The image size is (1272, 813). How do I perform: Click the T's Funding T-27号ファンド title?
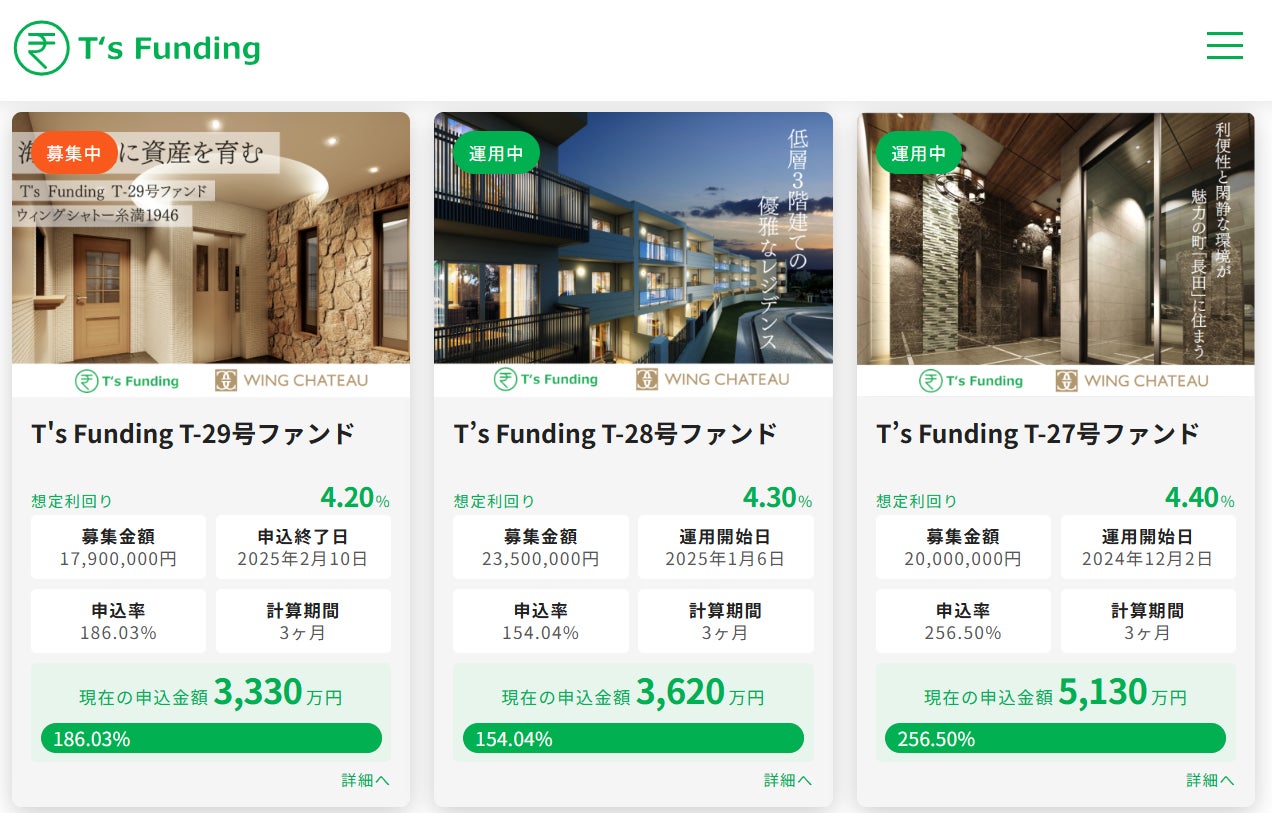[x=1037, y=434]
